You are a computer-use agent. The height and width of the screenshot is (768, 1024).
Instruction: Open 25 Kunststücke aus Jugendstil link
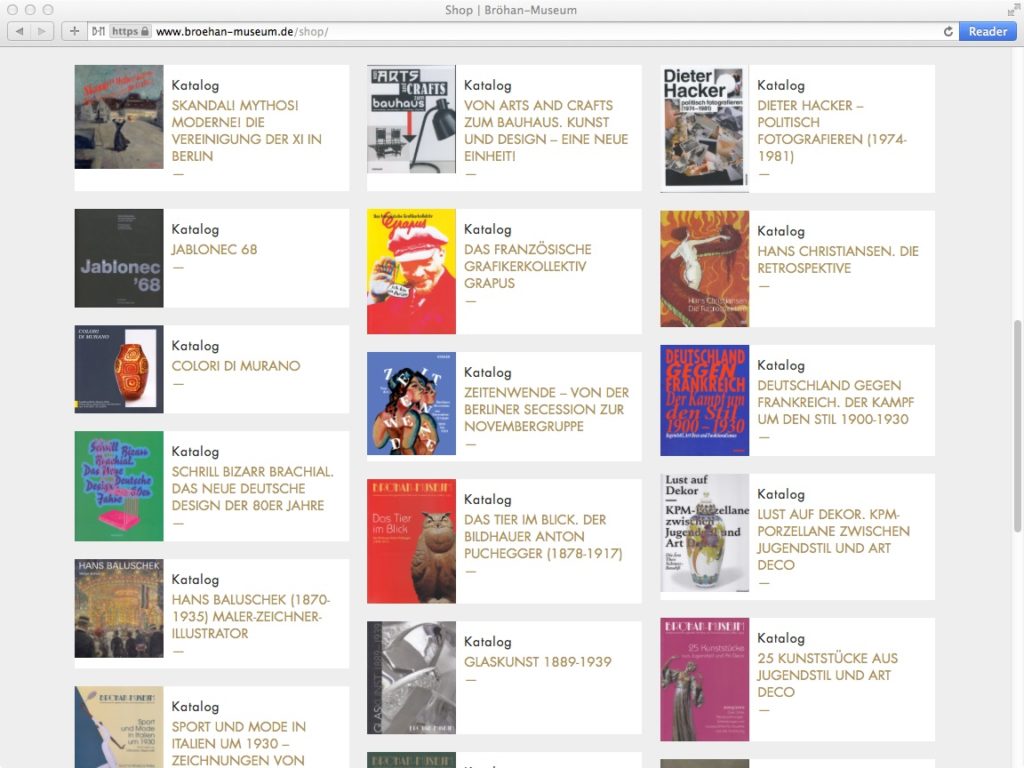coord(827,675)
